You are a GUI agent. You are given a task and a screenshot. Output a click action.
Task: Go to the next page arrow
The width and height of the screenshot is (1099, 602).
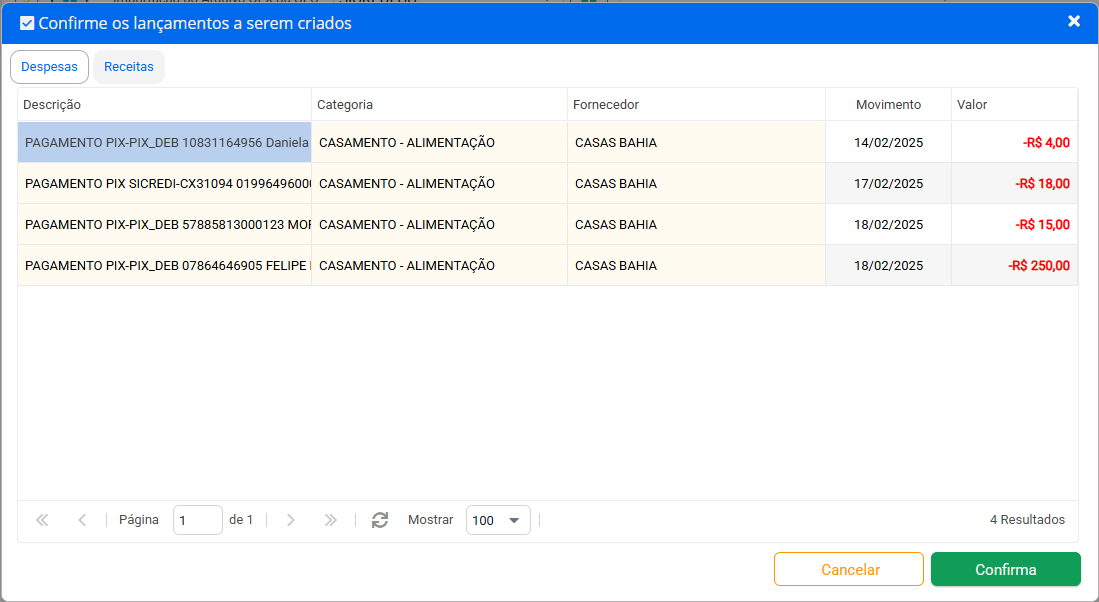pos(291,520)
